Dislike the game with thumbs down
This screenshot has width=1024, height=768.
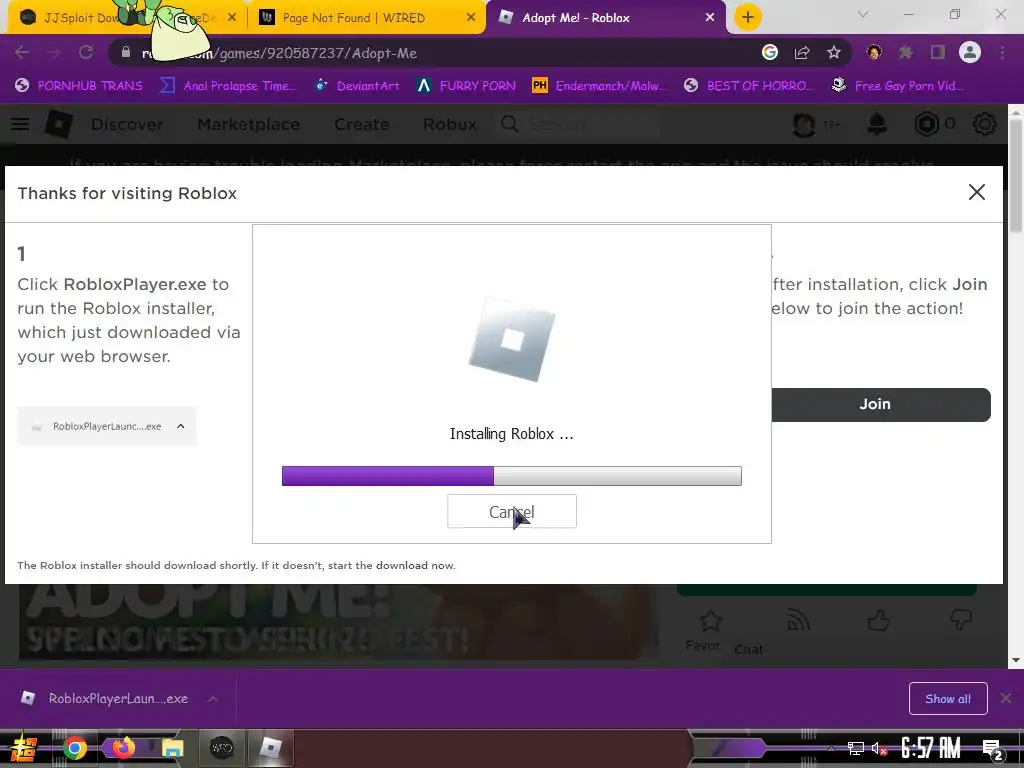point(961,620)
